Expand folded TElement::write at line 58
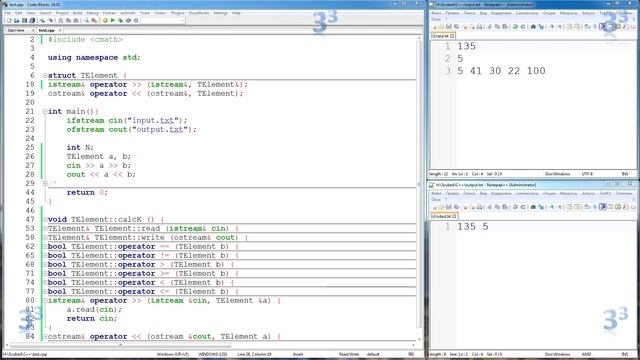 pos(45,238)
